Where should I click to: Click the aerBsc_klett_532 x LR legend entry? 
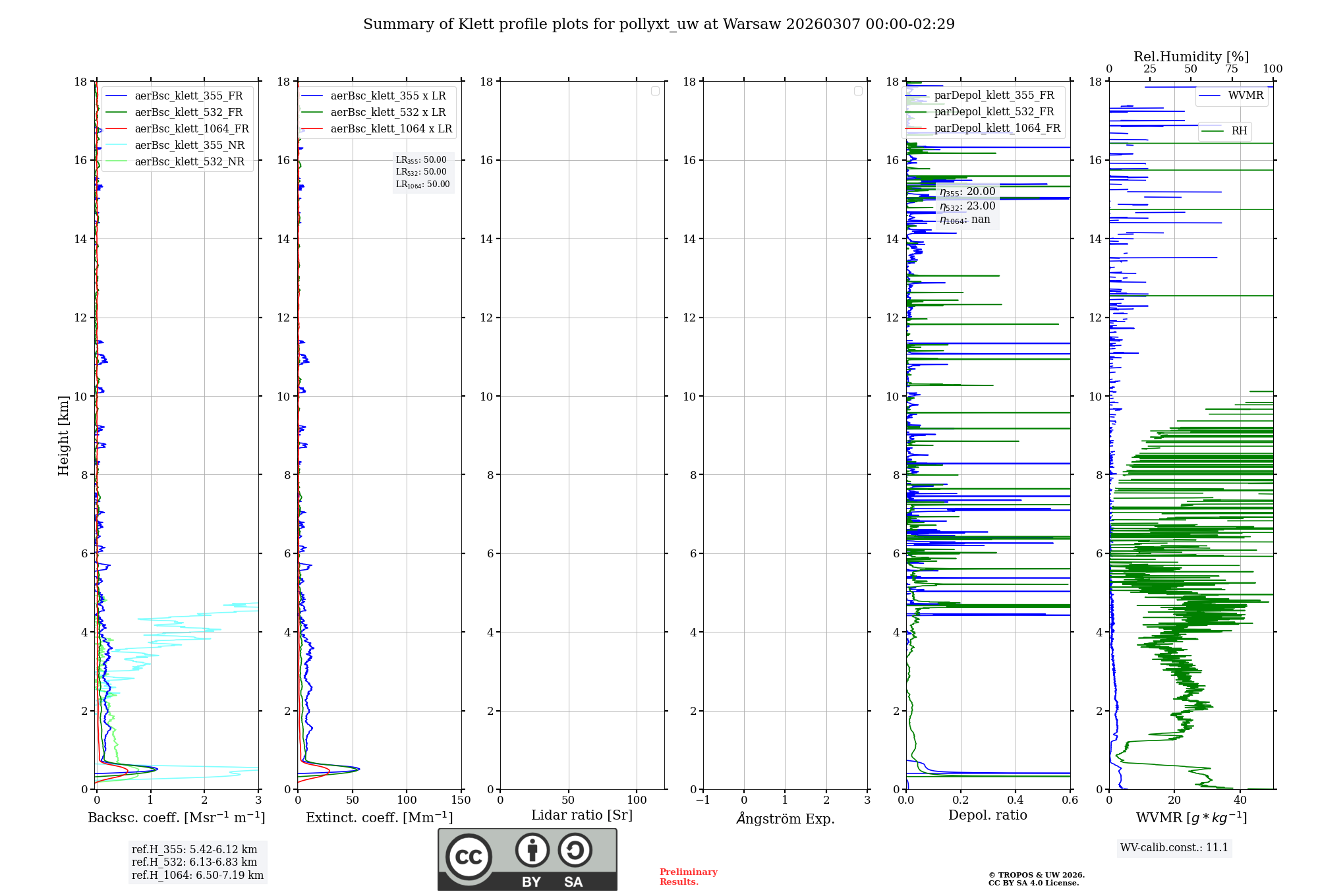point(387,113)
